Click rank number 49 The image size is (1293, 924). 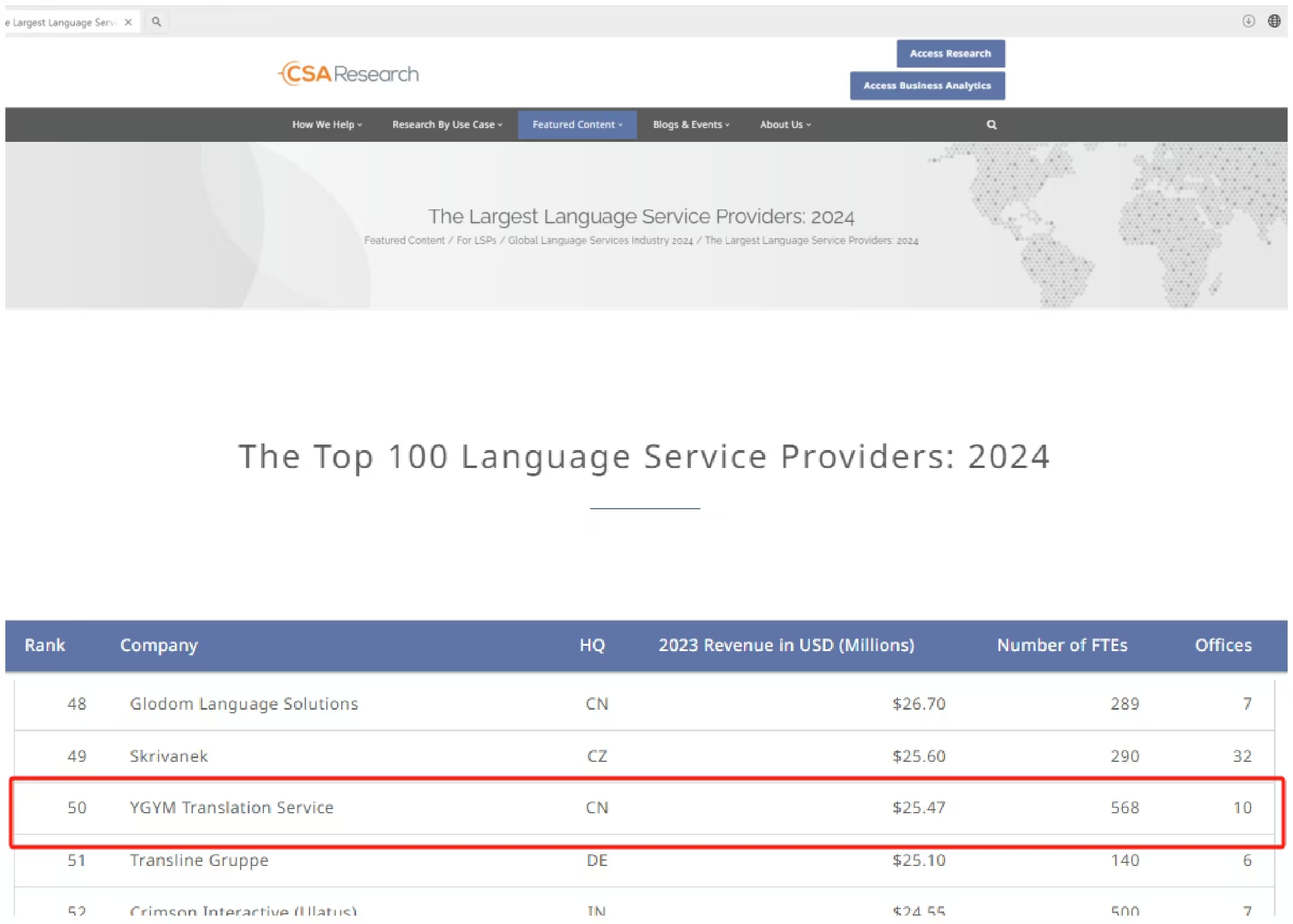pyautogui.click(x=77, y=756)
